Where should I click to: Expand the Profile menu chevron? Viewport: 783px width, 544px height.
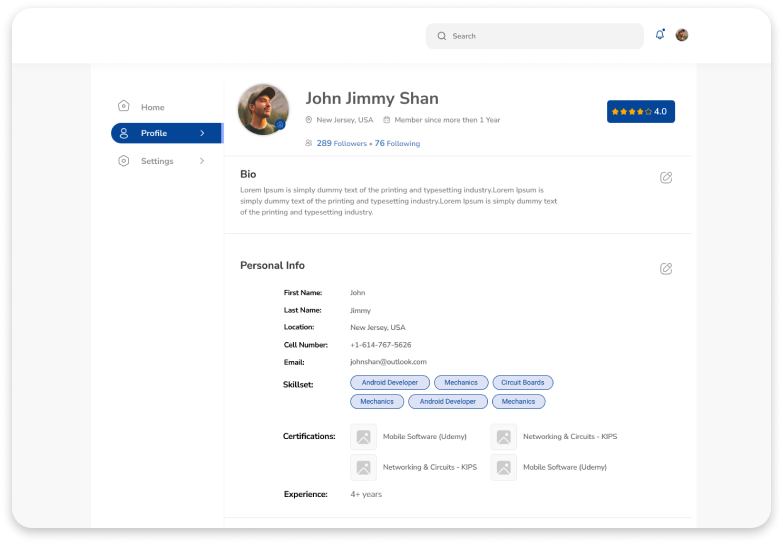click(x=202, y=133)
